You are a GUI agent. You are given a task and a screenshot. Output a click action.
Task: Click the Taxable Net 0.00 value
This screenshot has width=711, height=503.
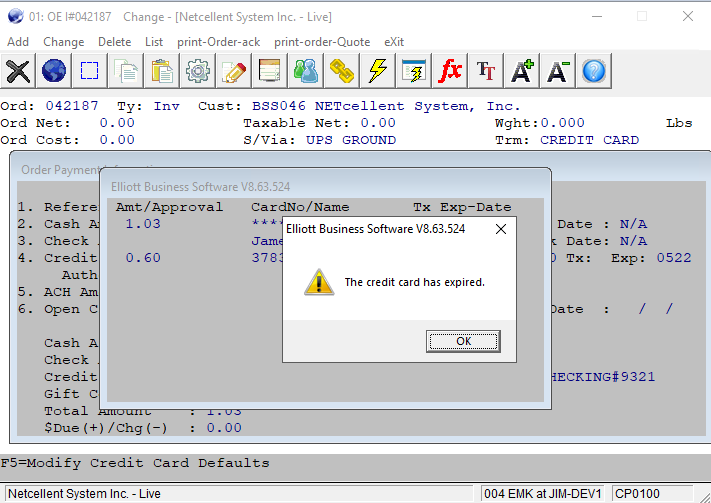click(378, 123)
